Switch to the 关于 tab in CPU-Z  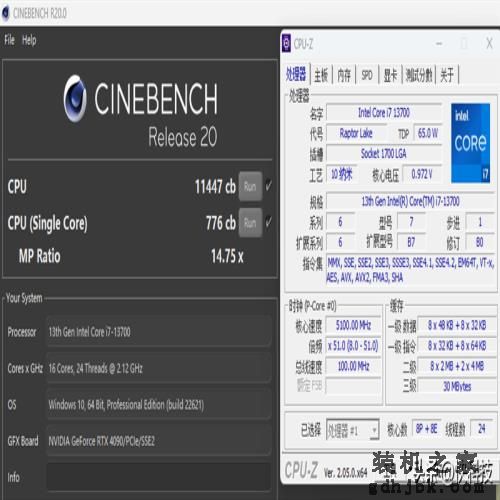point(447,75)
